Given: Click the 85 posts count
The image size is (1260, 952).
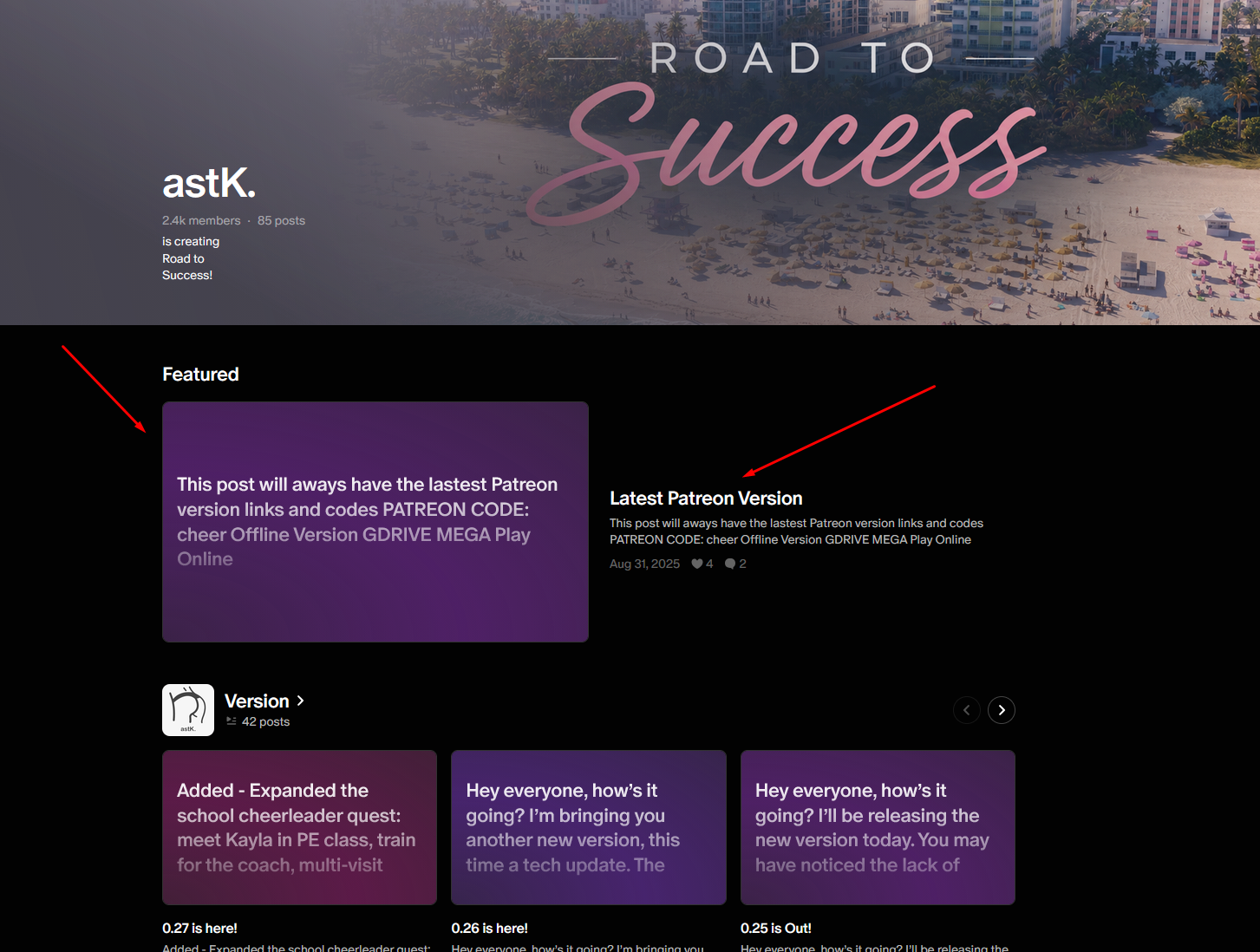Looking at the screenshot, I should click(281, 220).
